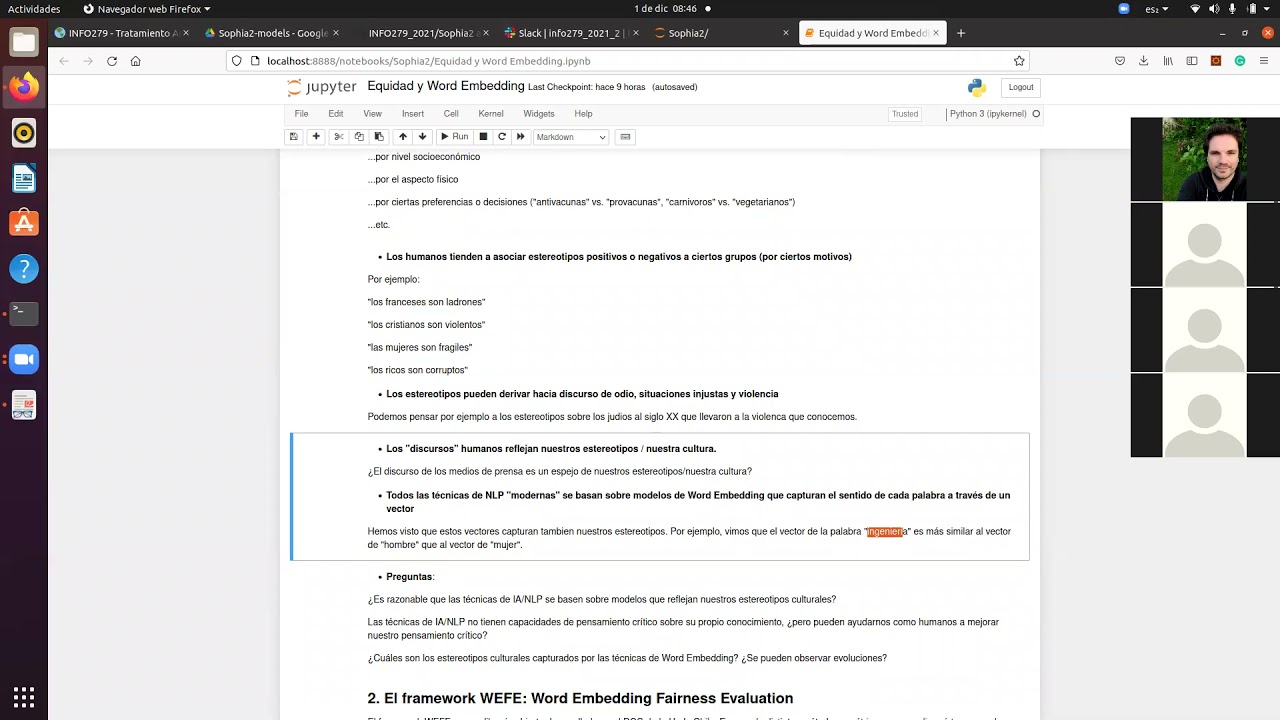Open the command palette keyboard icon
This screenshot has width=1280, height=720.
(625, 137)
